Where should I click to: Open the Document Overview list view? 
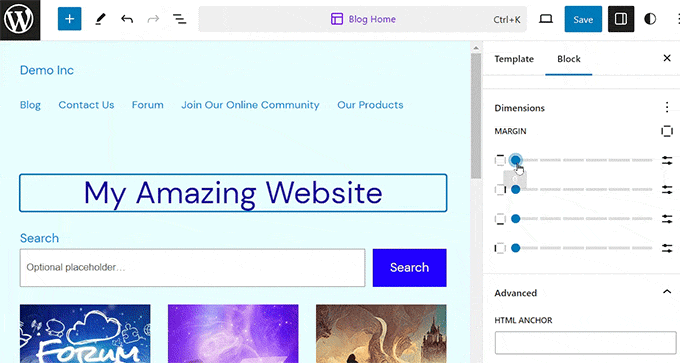pos(180,19)
